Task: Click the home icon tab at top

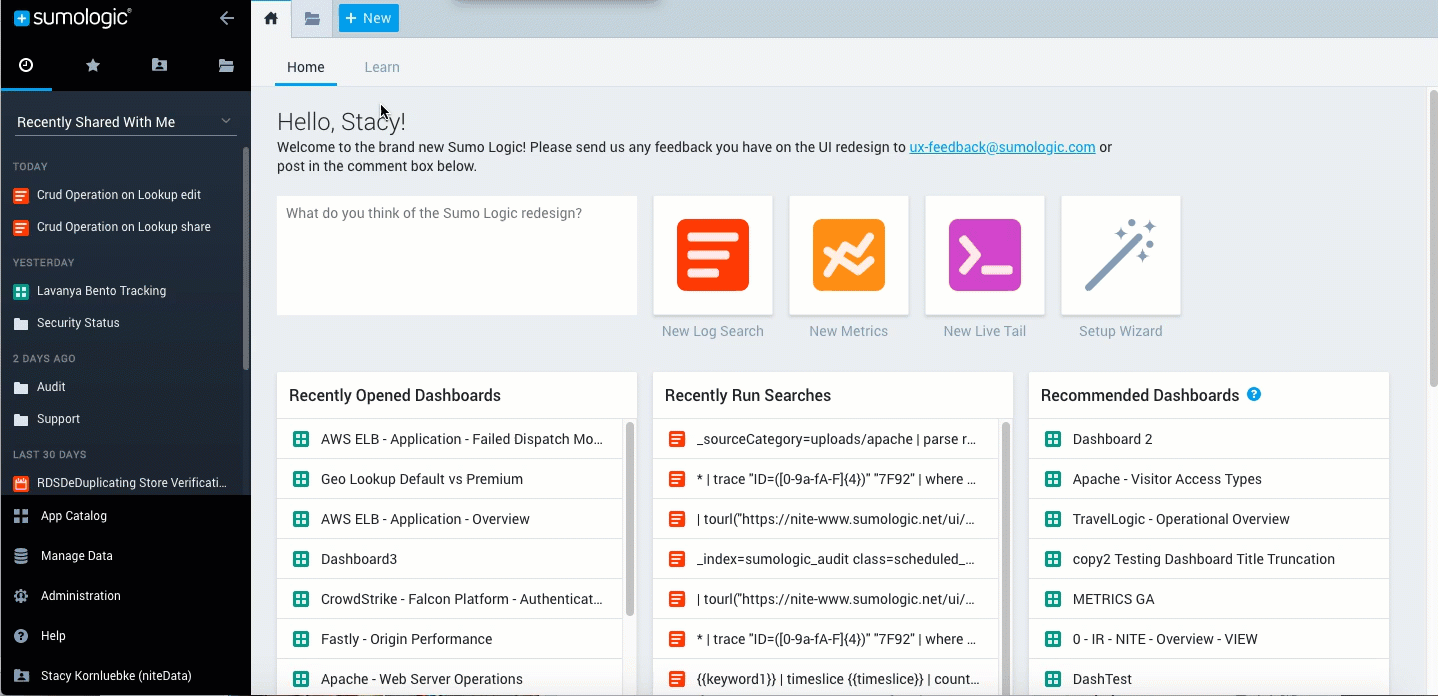Action: 271,18
